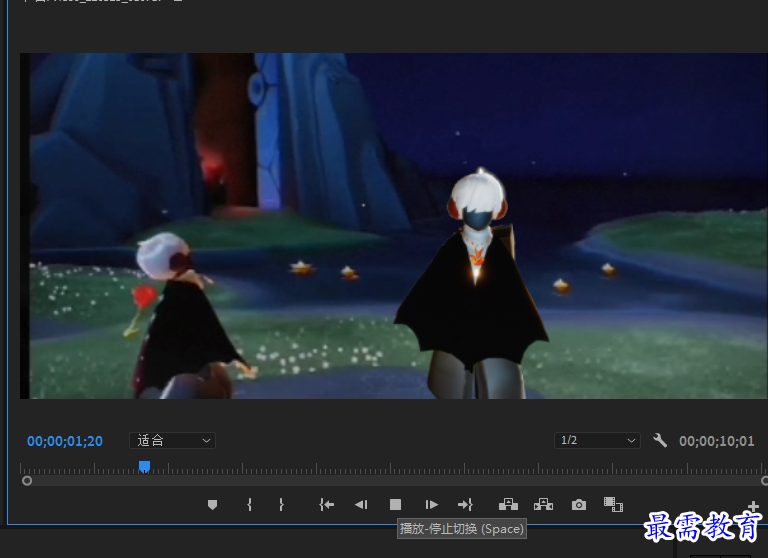Click the 00;00;01;20 playhead timecode
The width and height of the screenshot is (768, 558).
point(65,441)
